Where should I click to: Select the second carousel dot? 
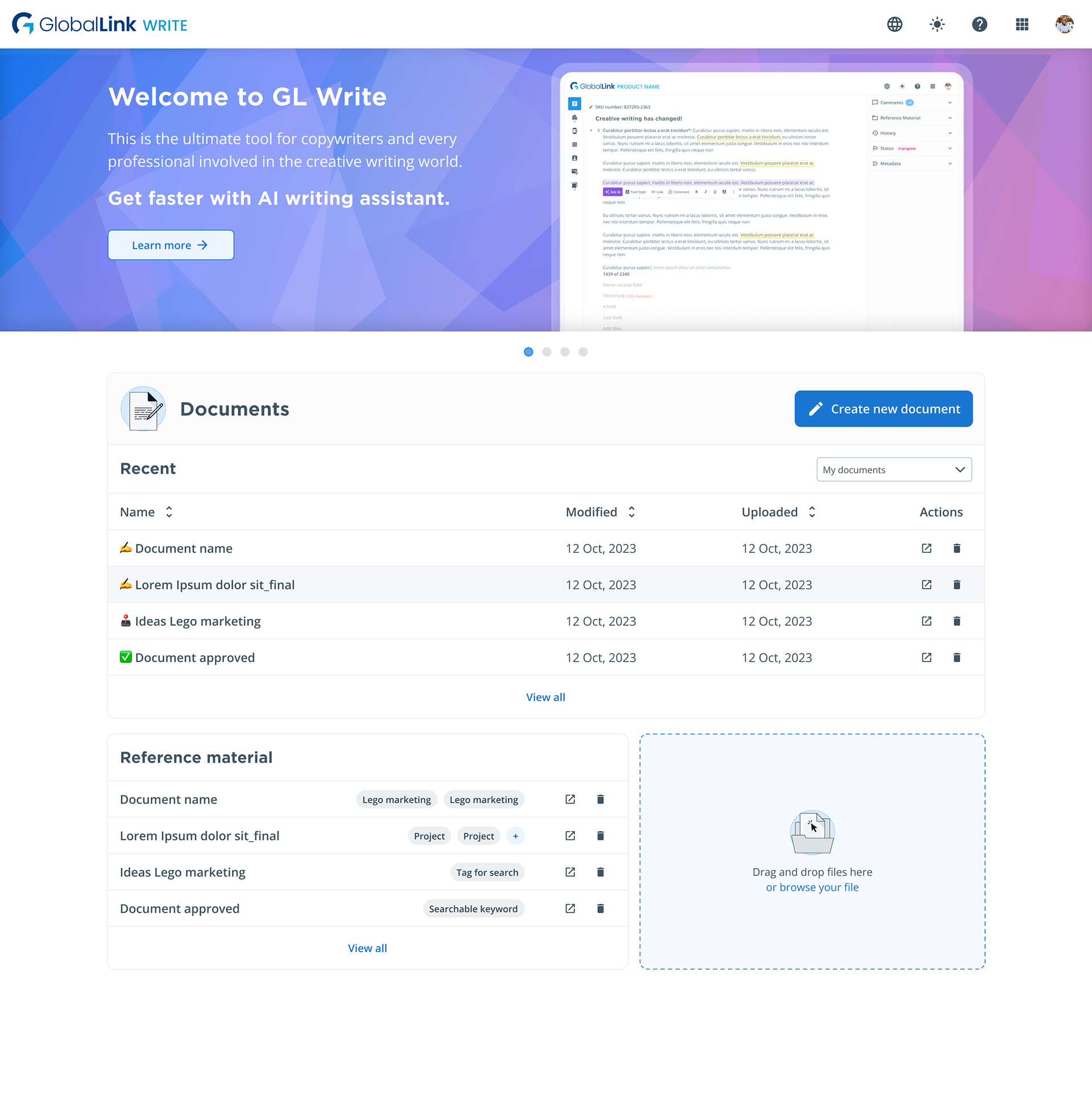(547, 352)
